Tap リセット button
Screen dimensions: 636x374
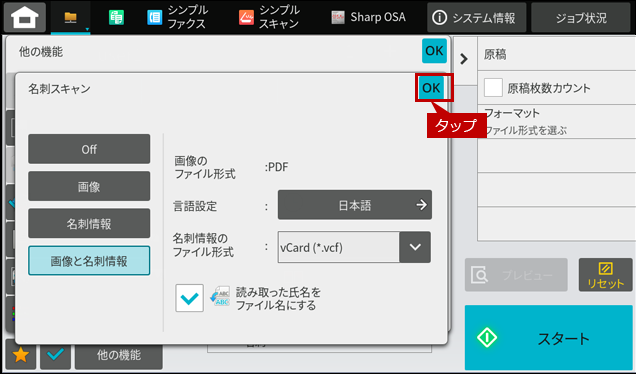605,275
